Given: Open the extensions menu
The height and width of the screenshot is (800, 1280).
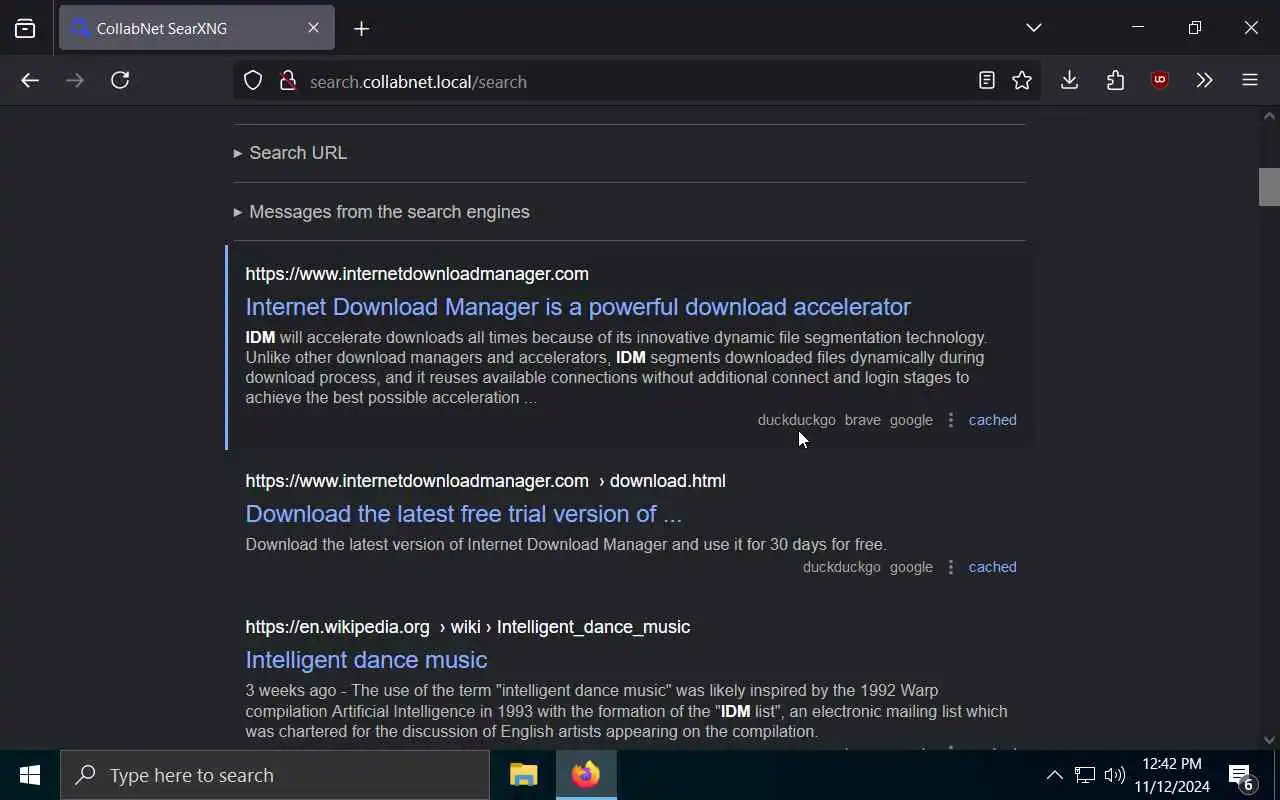Looking at the screenshot, I should point(1115,81).
